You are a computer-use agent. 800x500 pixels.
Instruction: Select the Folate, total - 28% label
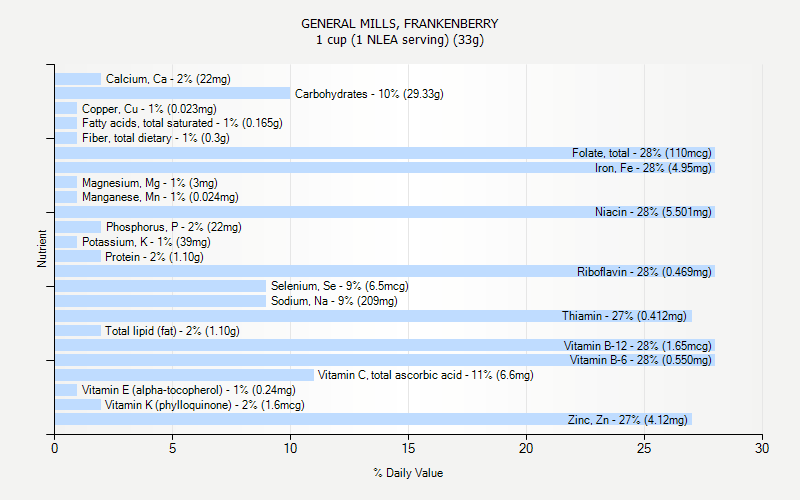pyautogui.click(x=641, y=153)
